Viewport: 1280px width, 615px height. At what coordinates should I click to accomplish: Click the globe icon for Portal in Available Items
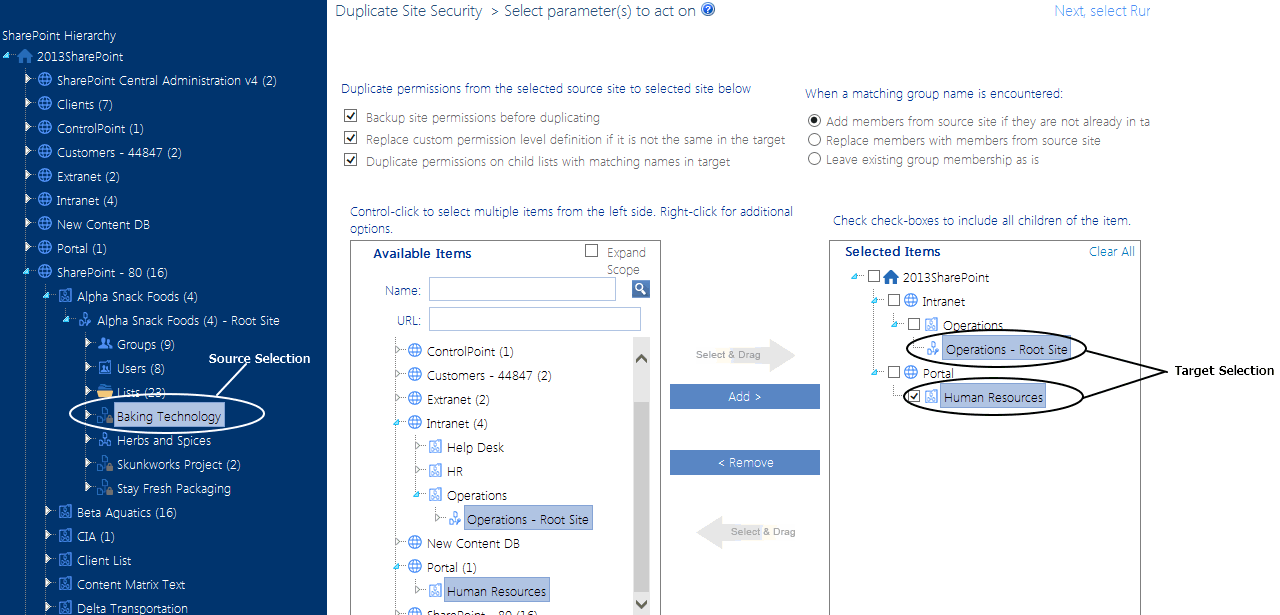point(414,566)
